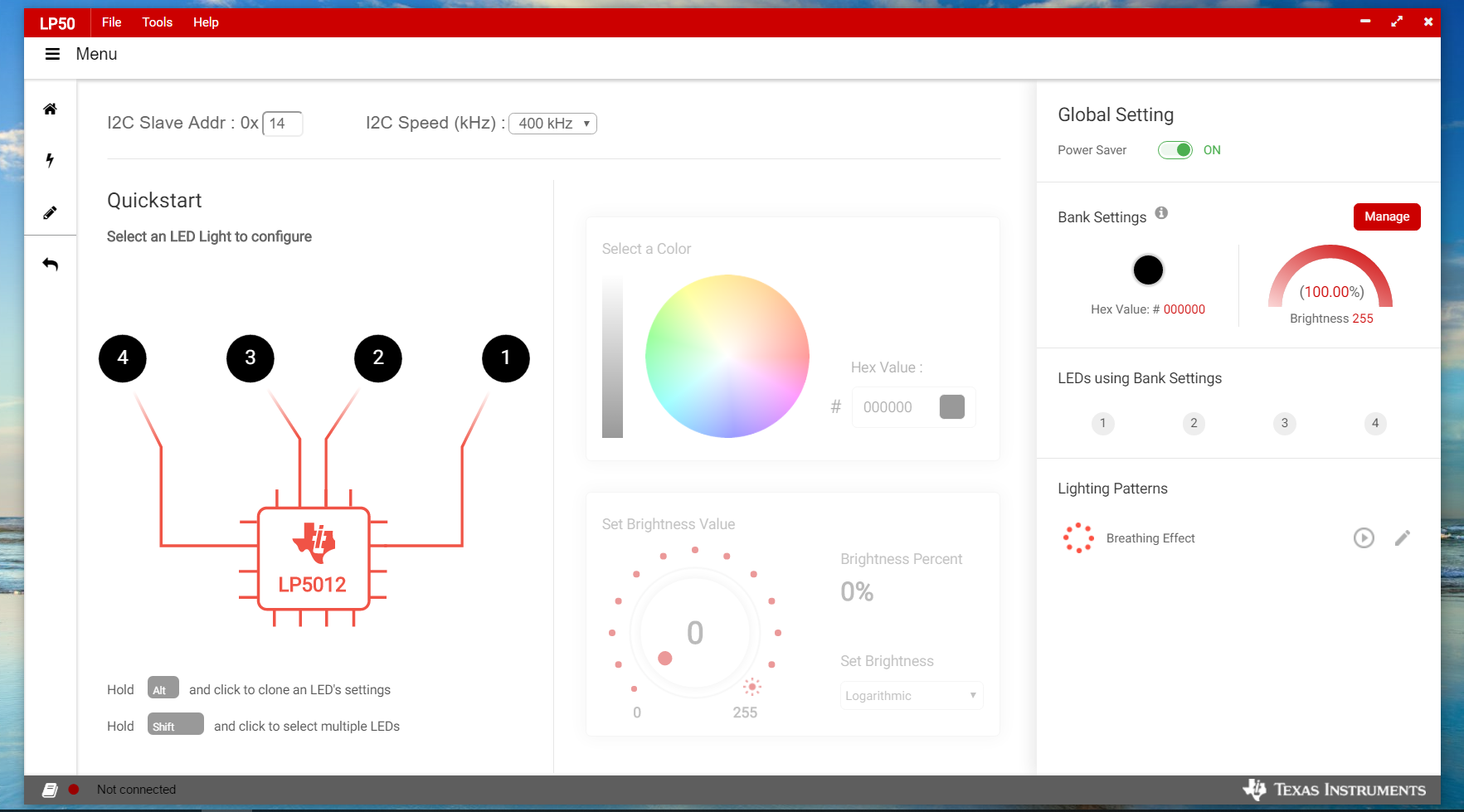This screenshot has width=1464, height=812.
Task: Click the bank color black circle
Action: [1148, 270]
